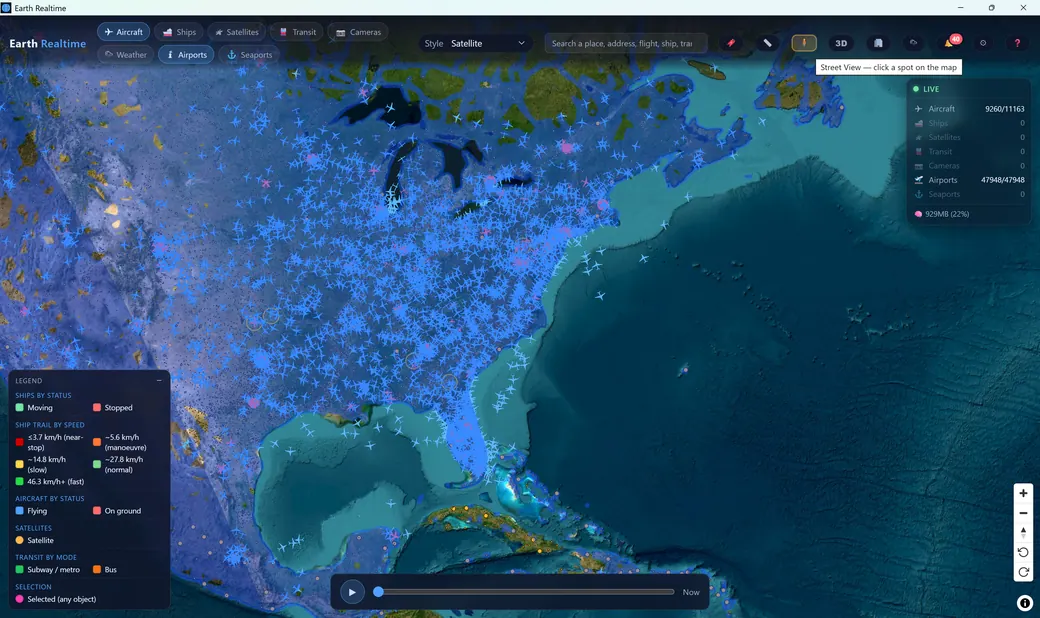Click Airports row in LIVE panel
1040x618 pixels.
tap(969, 180)
